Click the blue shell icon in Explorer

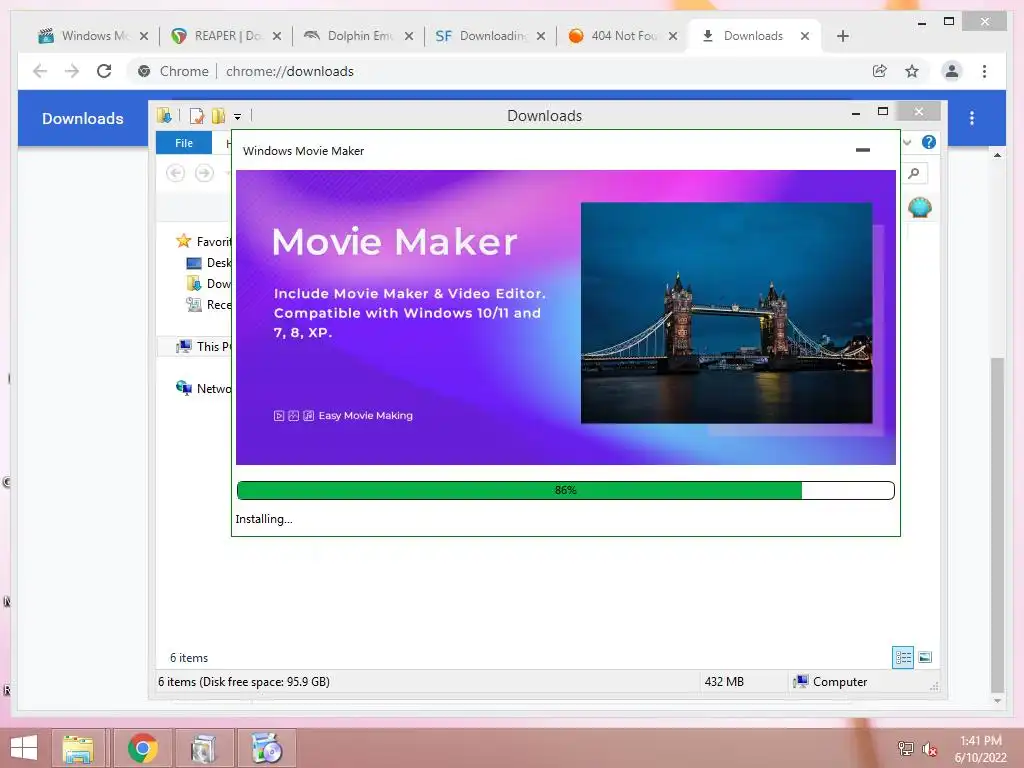pos(920,208)
